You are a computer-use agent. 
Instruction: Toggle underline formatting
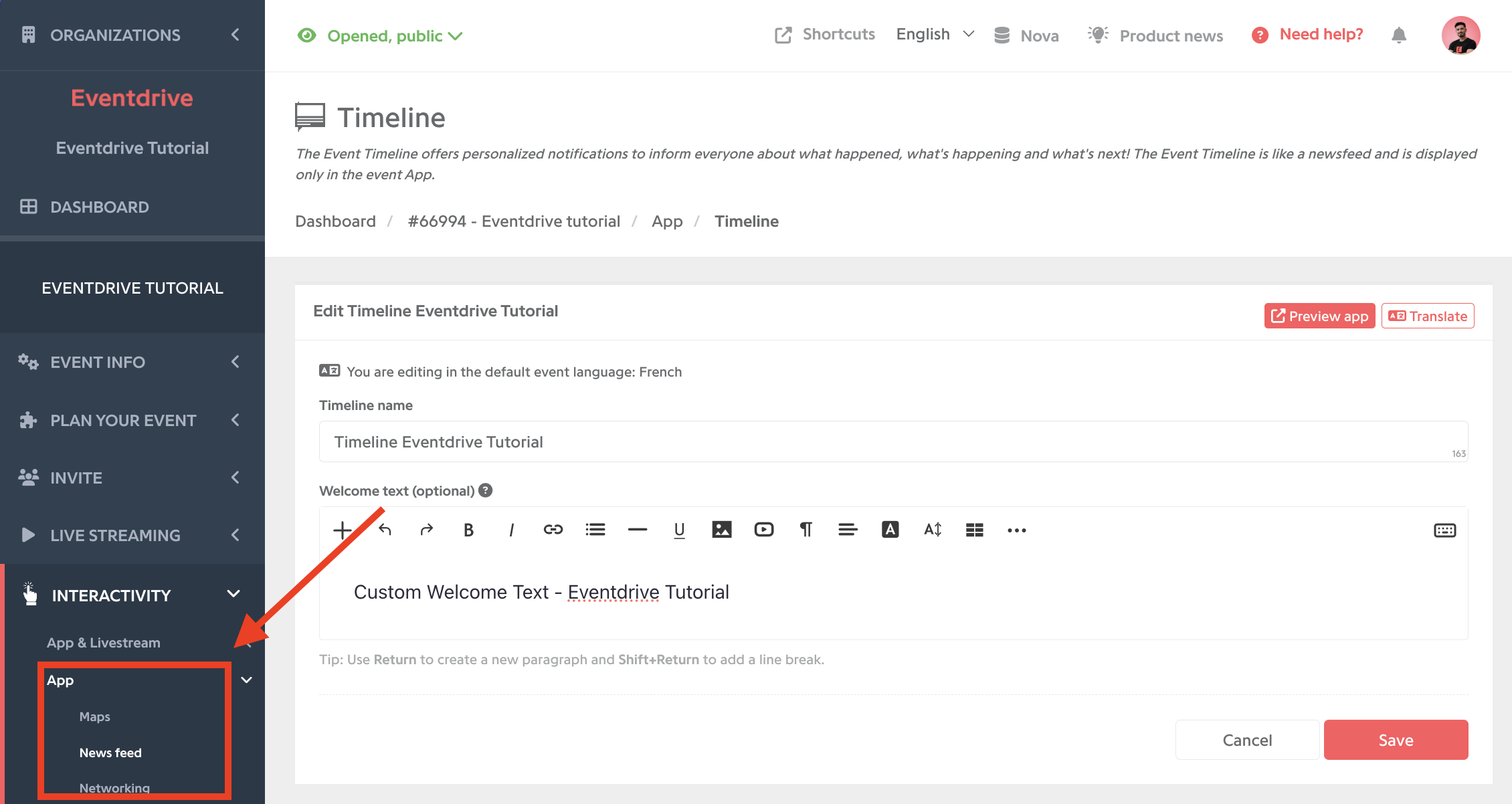coord(679,530)
